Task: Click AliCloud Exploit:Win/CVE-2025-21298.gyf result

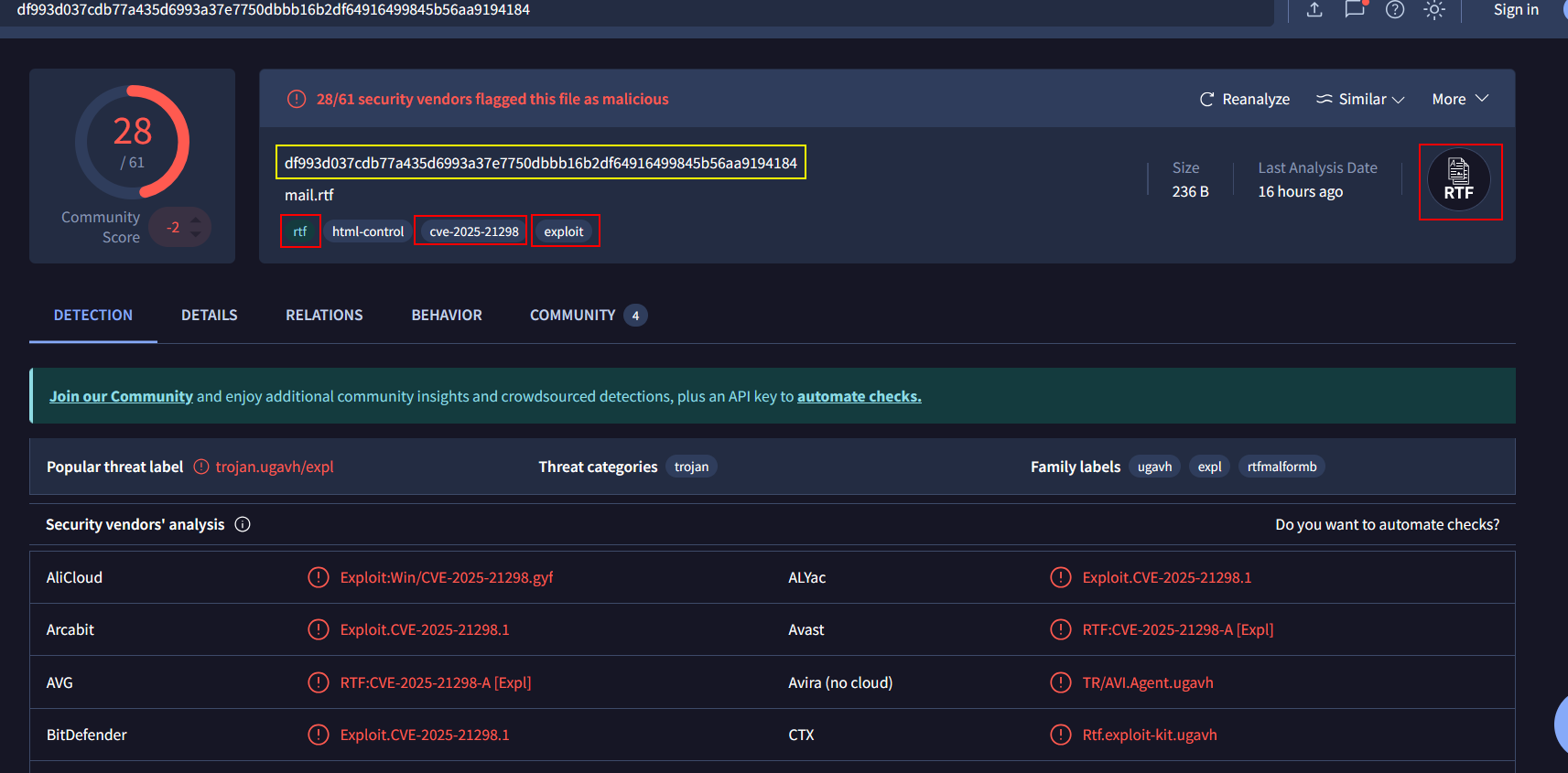Action: [x=447, y=577]
